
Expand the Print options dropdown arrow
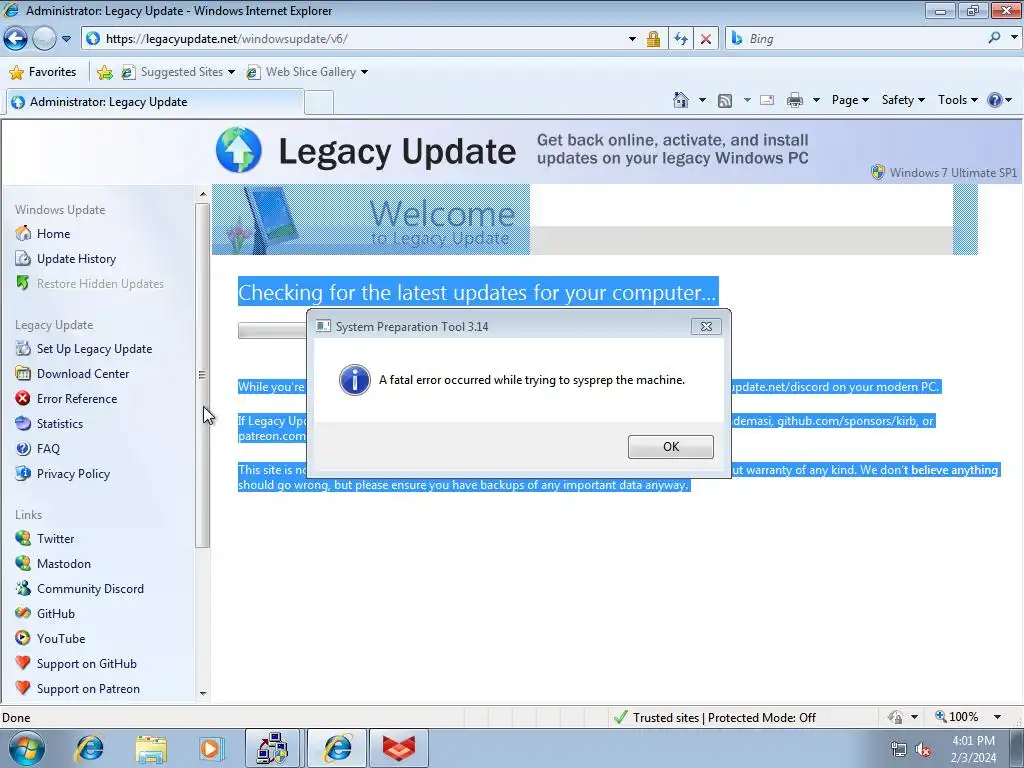tap(816, 100)
